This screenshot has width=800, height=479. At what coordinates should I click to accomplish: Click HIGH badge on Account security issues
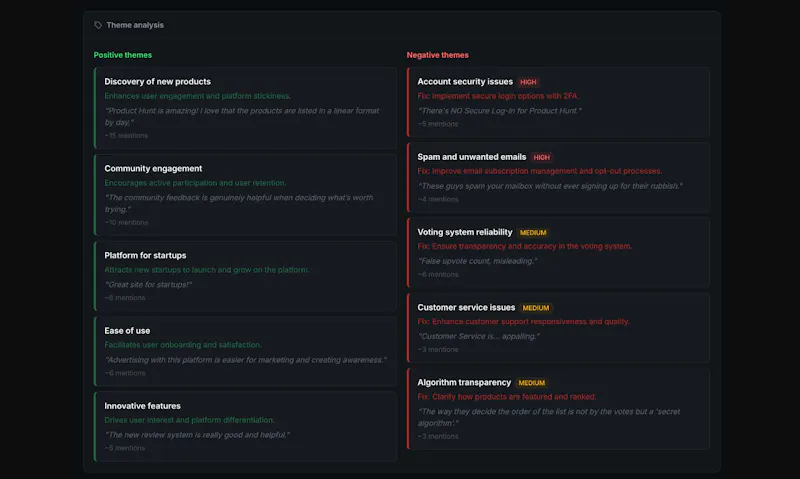pyautogui.click(x=528, y=82)
